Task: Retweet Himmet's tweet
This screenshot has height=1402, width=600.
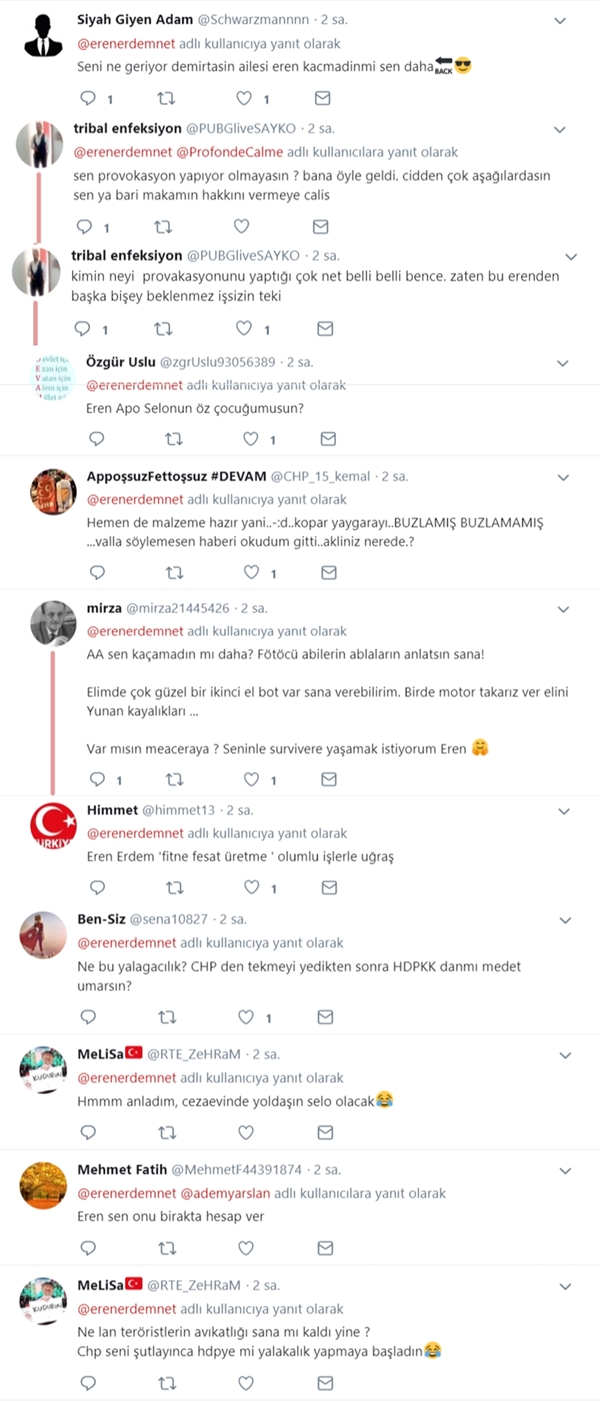Action: click(173, 887)
